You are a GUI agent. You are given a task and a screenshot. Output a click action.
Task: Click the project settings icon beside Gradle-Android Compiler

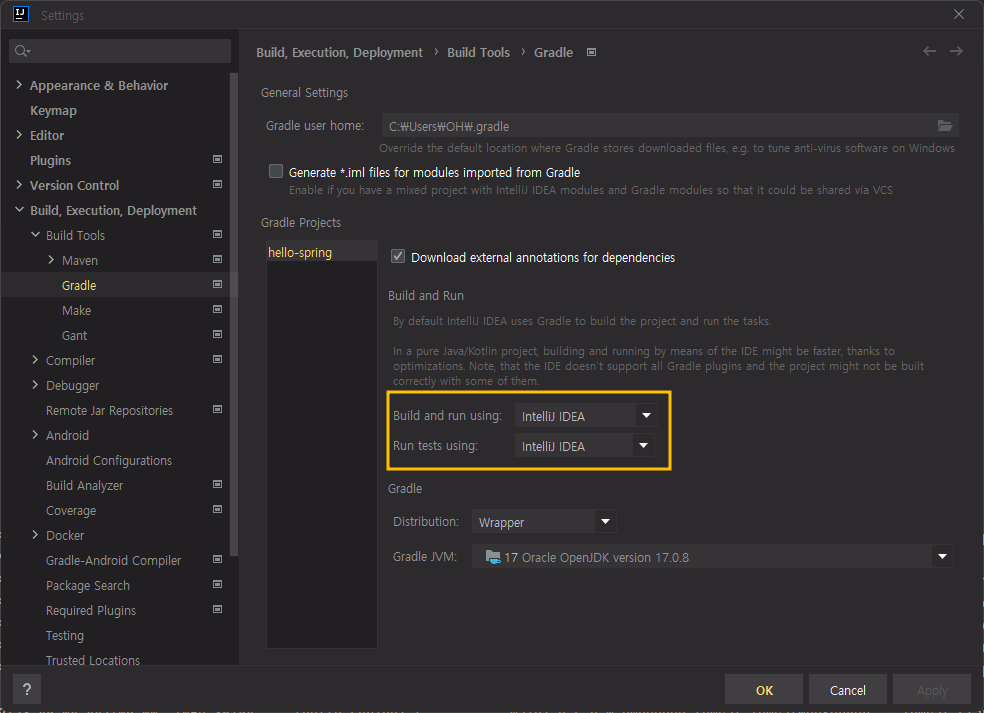pyautogui.click(x=217, y=559)
